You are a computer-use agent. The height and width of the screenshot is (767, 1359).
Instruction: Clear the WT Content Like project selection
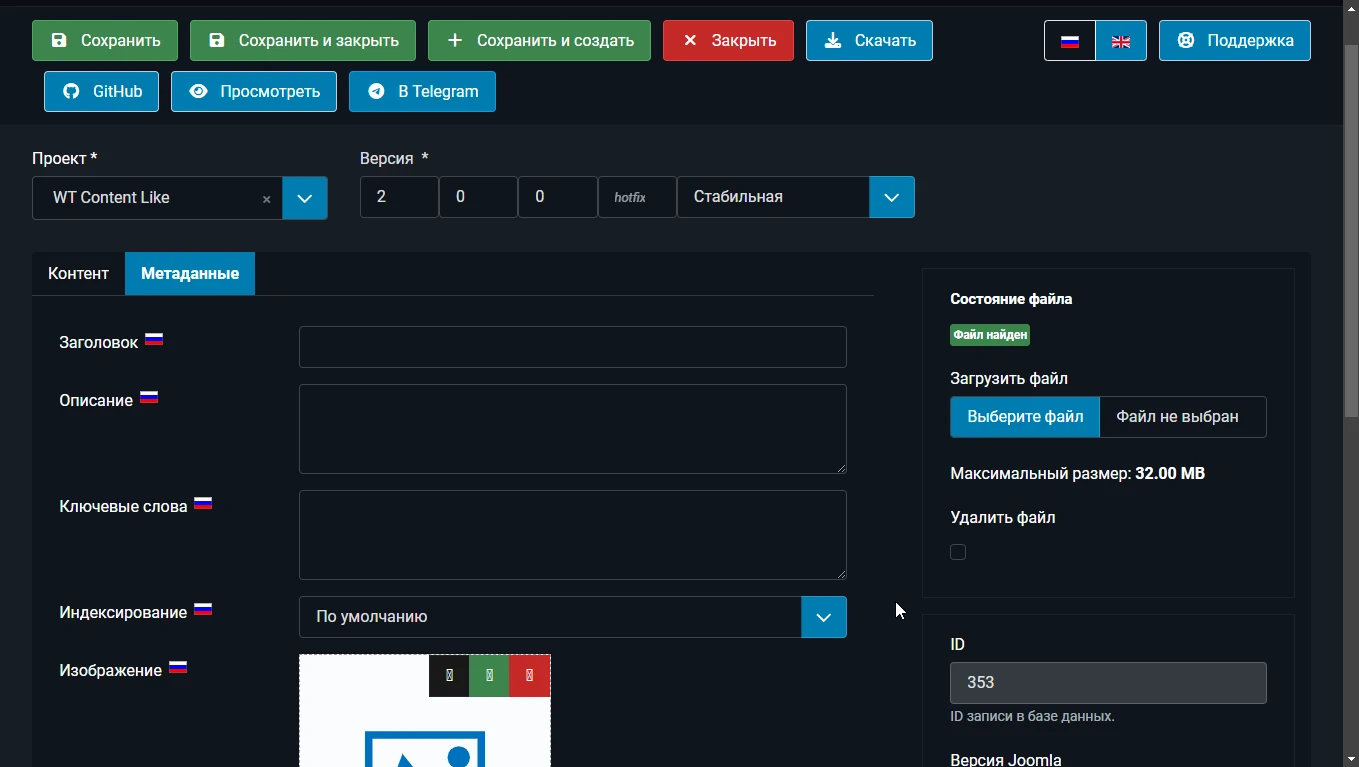(266, 199)
